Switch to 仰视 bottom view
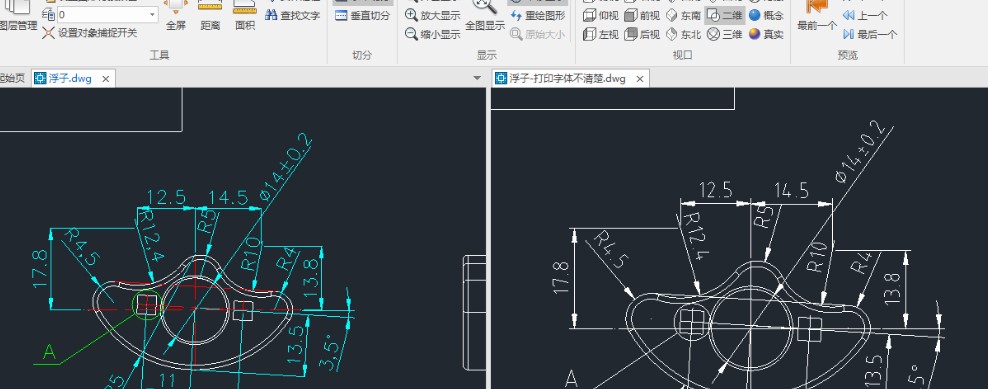The image size is (988, 389). pyautogui.click(x=601, y=16)
